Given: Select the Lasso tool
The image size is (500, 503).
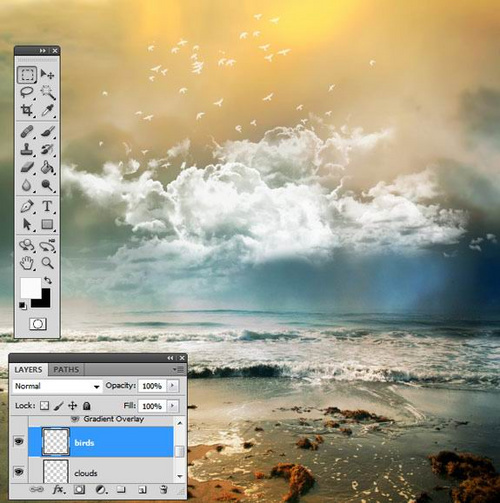Looking at the screenshot, I should click(27, 92).
